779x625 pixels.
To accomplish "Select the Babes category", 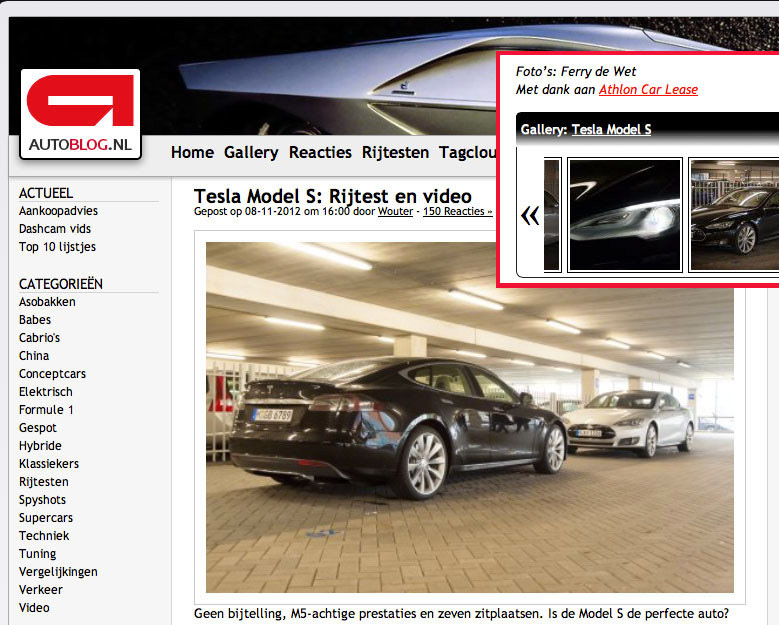I will [x=35, y=319].
